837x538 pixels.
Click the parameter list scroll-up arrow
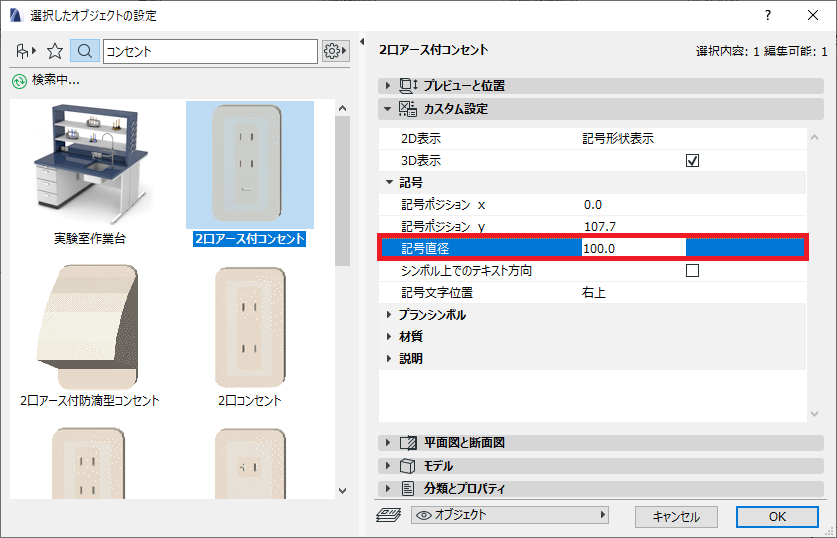coord(815,138)
